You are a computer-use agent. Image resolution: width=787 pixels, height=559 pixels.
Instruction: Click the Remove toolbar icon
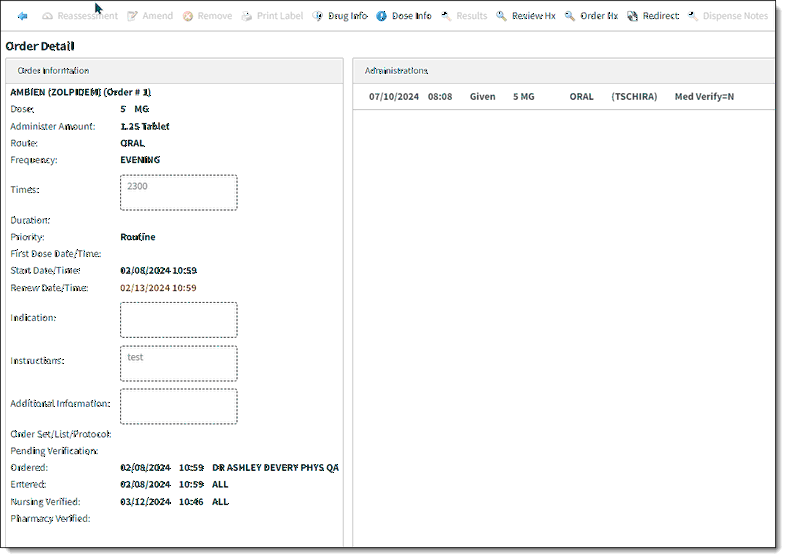point(188,16)
